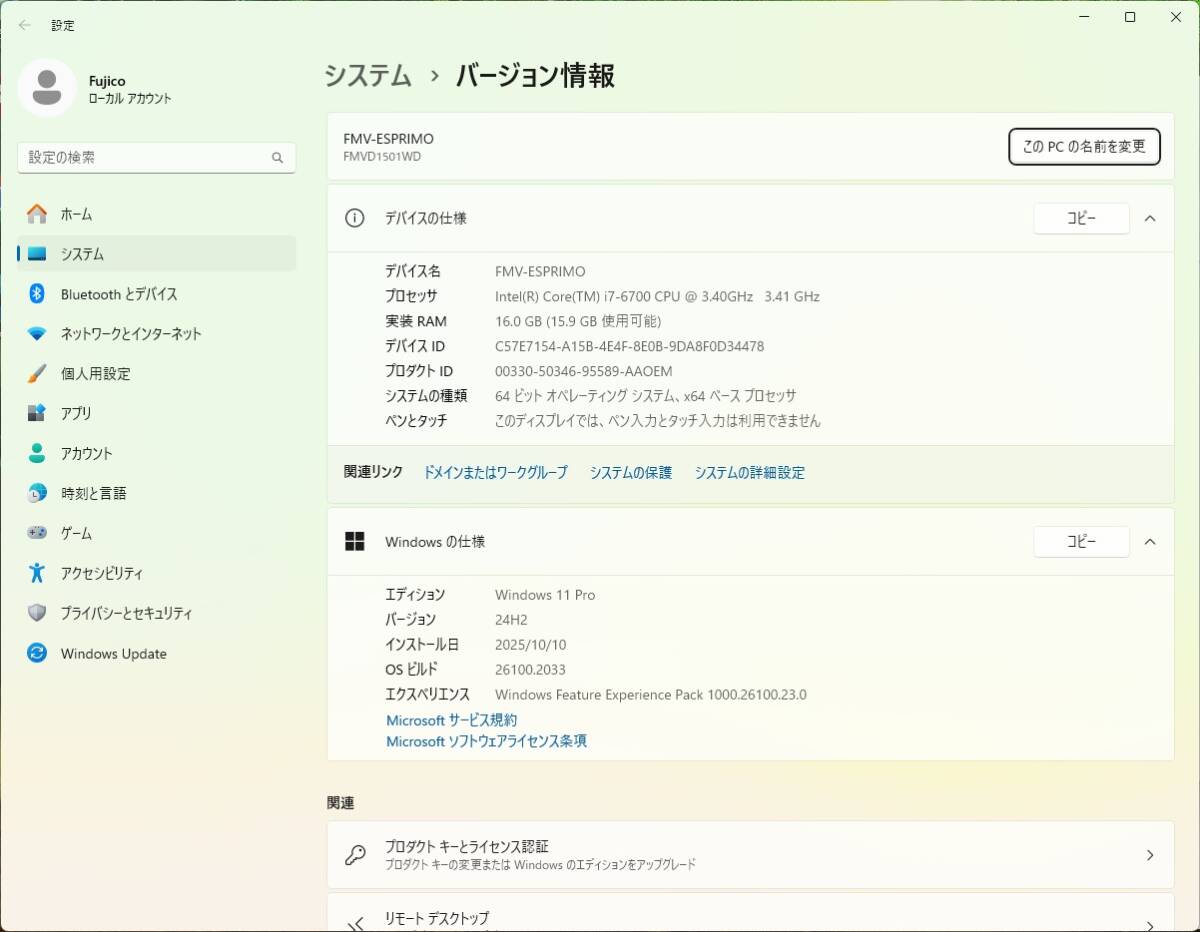Open 個人用設定 with the paintbrush icon
The image size is (1200, 932).
tap(37, 374)
